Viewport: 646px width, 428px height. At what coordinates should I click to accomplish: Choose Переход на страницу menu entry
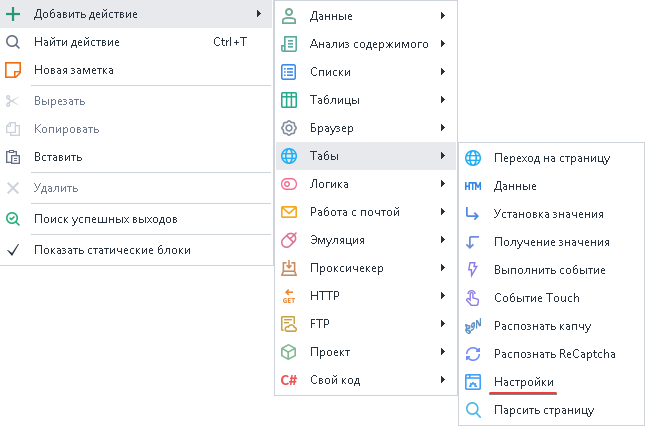pos(551,158)
